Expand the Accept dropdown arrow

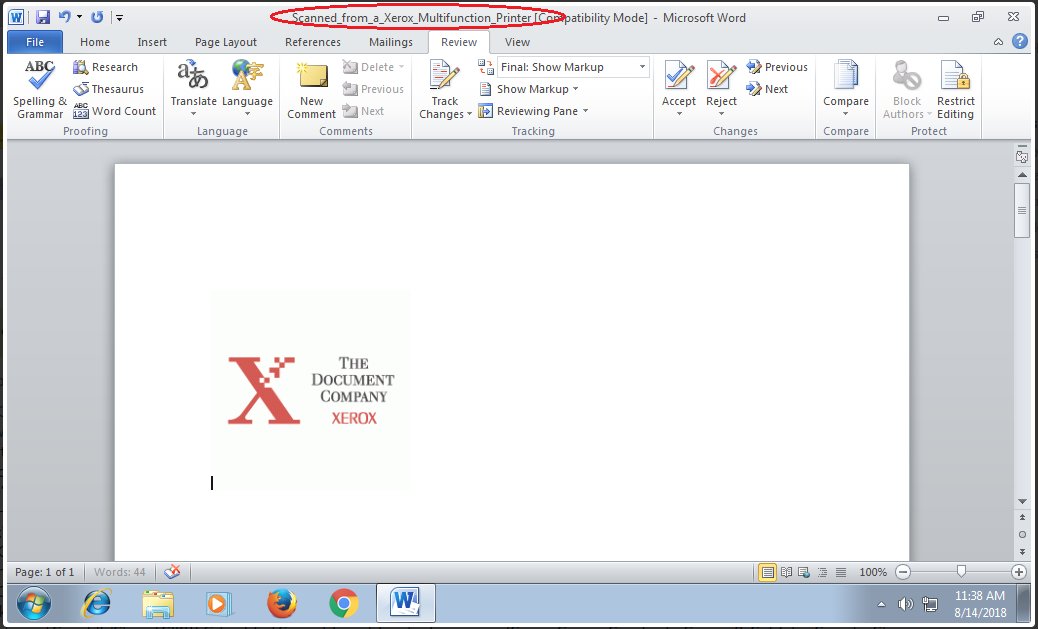point(679,114)
